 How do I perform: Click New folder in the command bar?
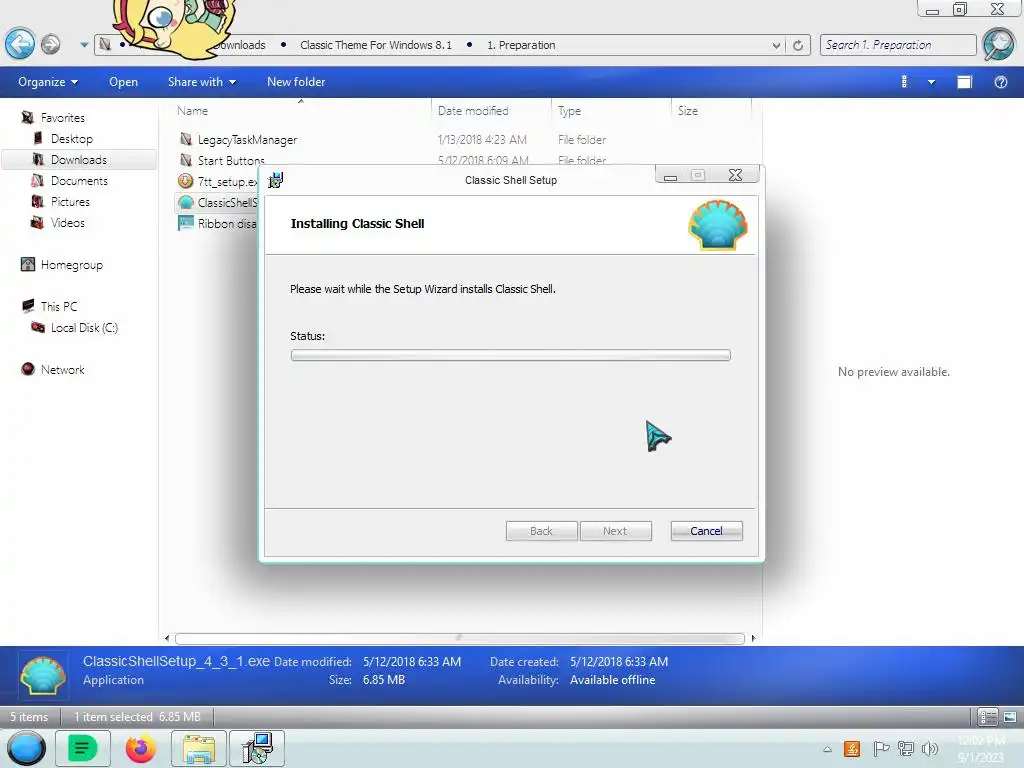click(x=296, y=82)
